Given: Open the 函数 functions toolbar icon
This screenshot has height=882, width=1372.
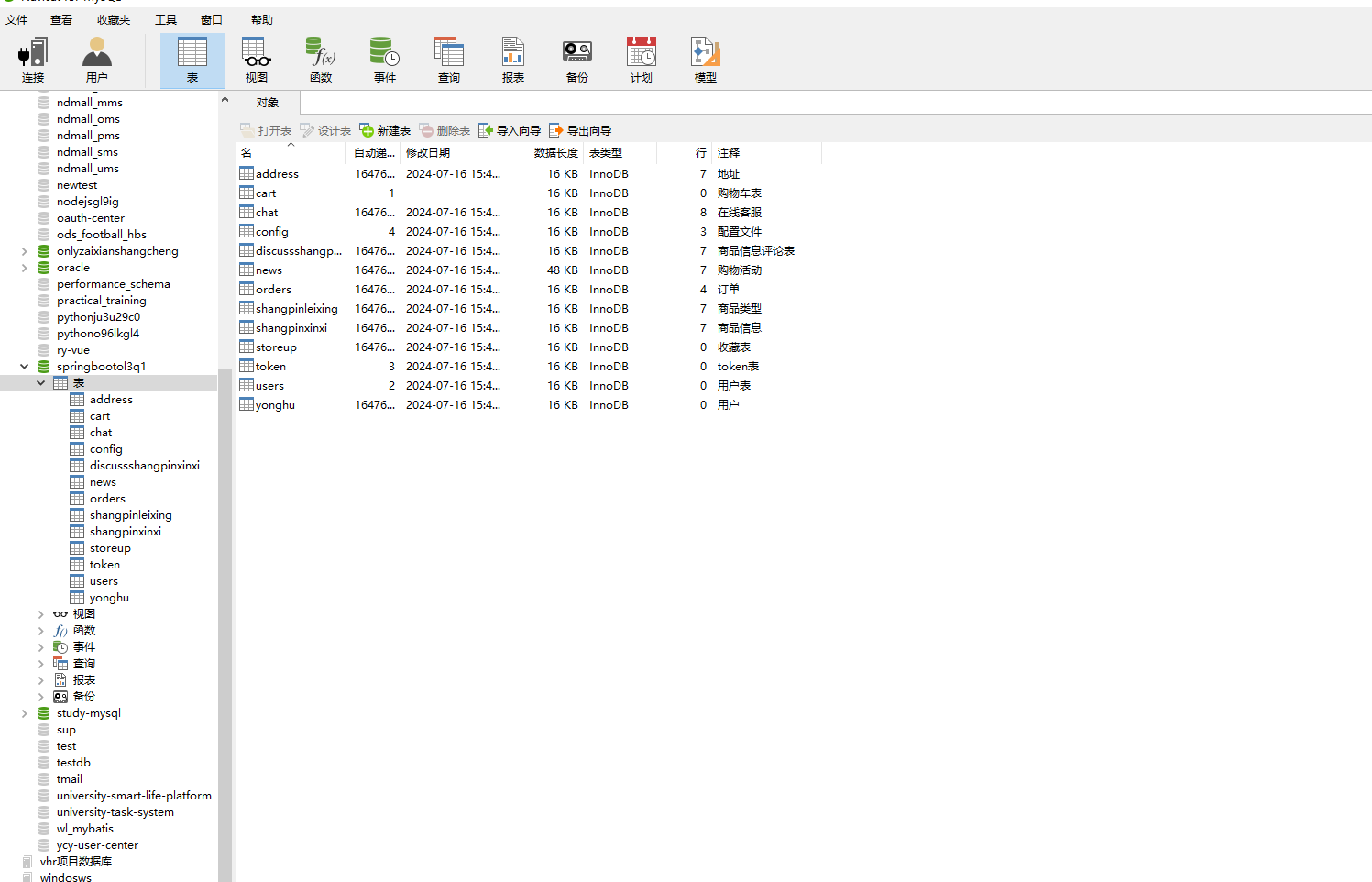Looking at the screenshot, I should coord(321,61).
